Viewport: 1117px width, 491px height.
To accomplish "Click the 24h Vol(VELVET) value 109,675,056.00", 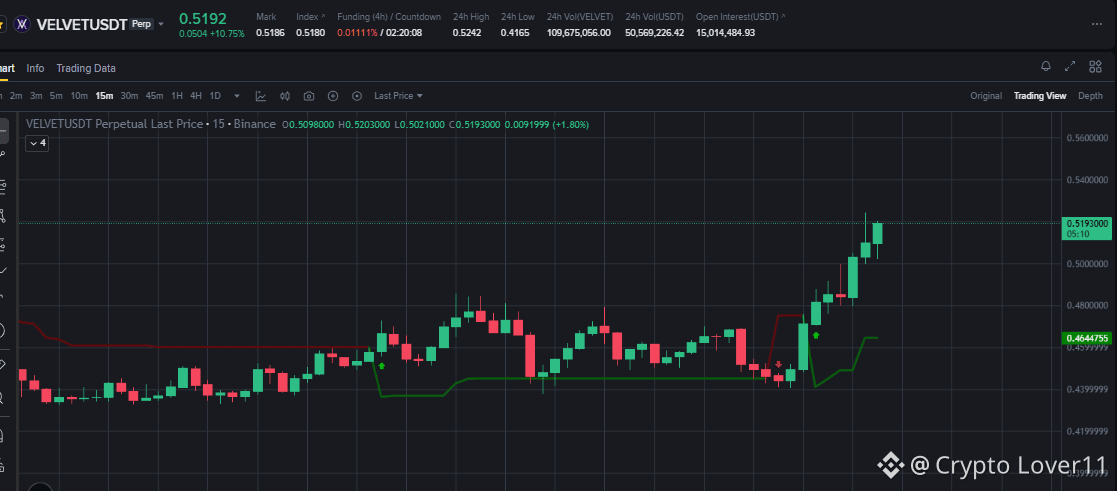I will pyautogui.click(x=578, y=32).
